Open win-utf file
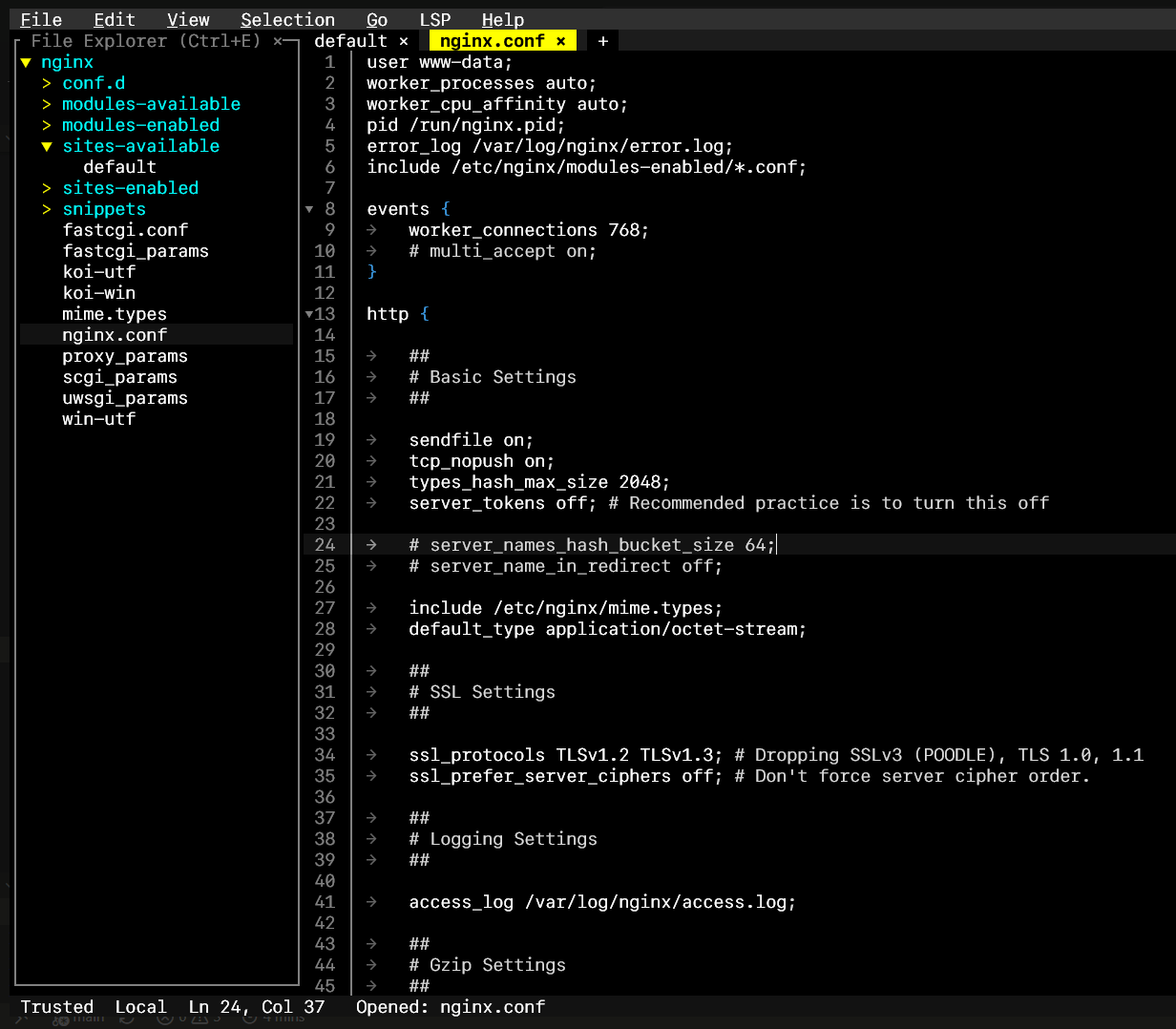The width and height of the screenshot is (1176, 1029). point(99,419)
